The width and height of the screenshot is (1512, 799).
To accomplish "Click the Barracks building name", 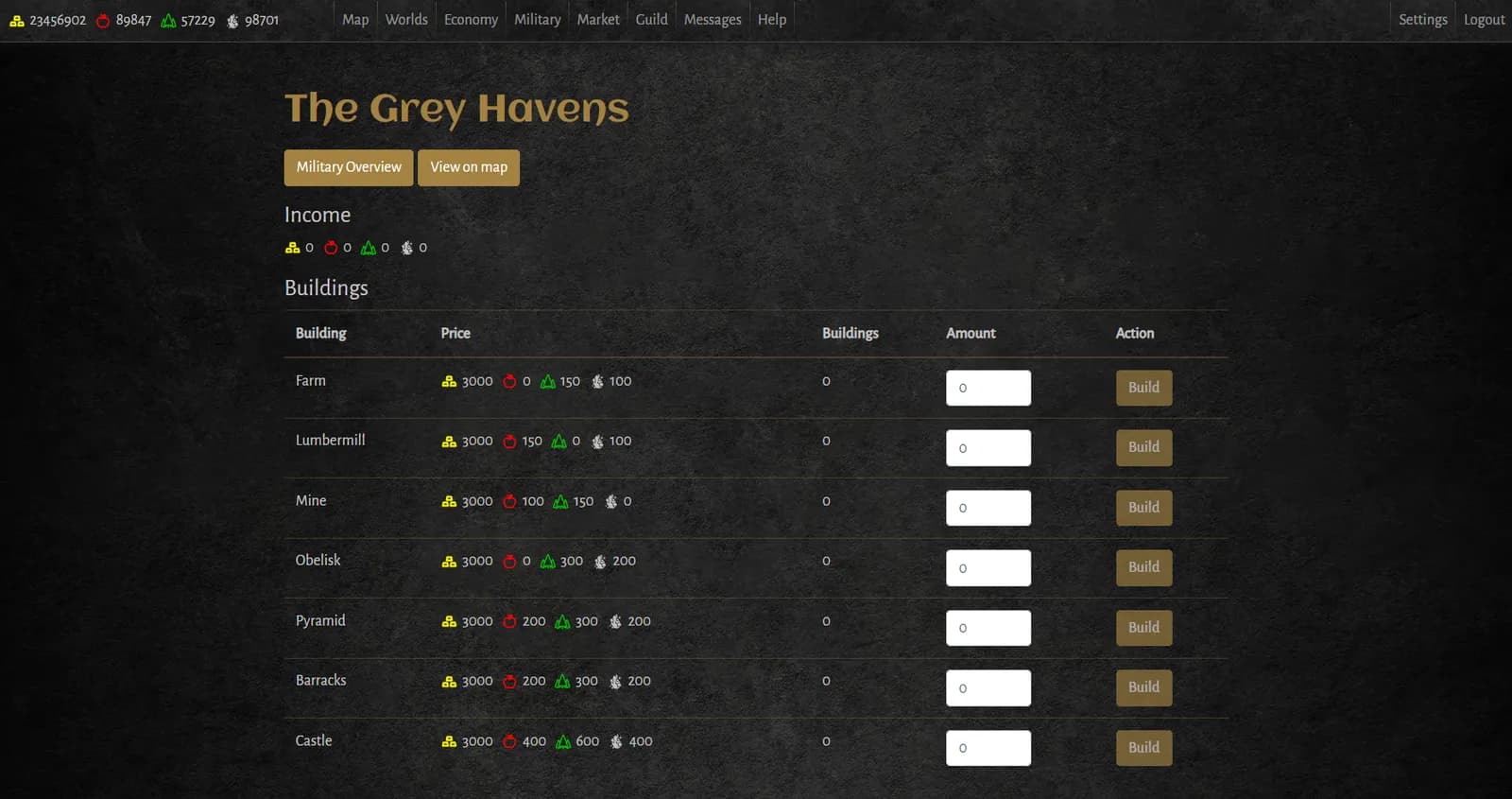I will [320, 681].
